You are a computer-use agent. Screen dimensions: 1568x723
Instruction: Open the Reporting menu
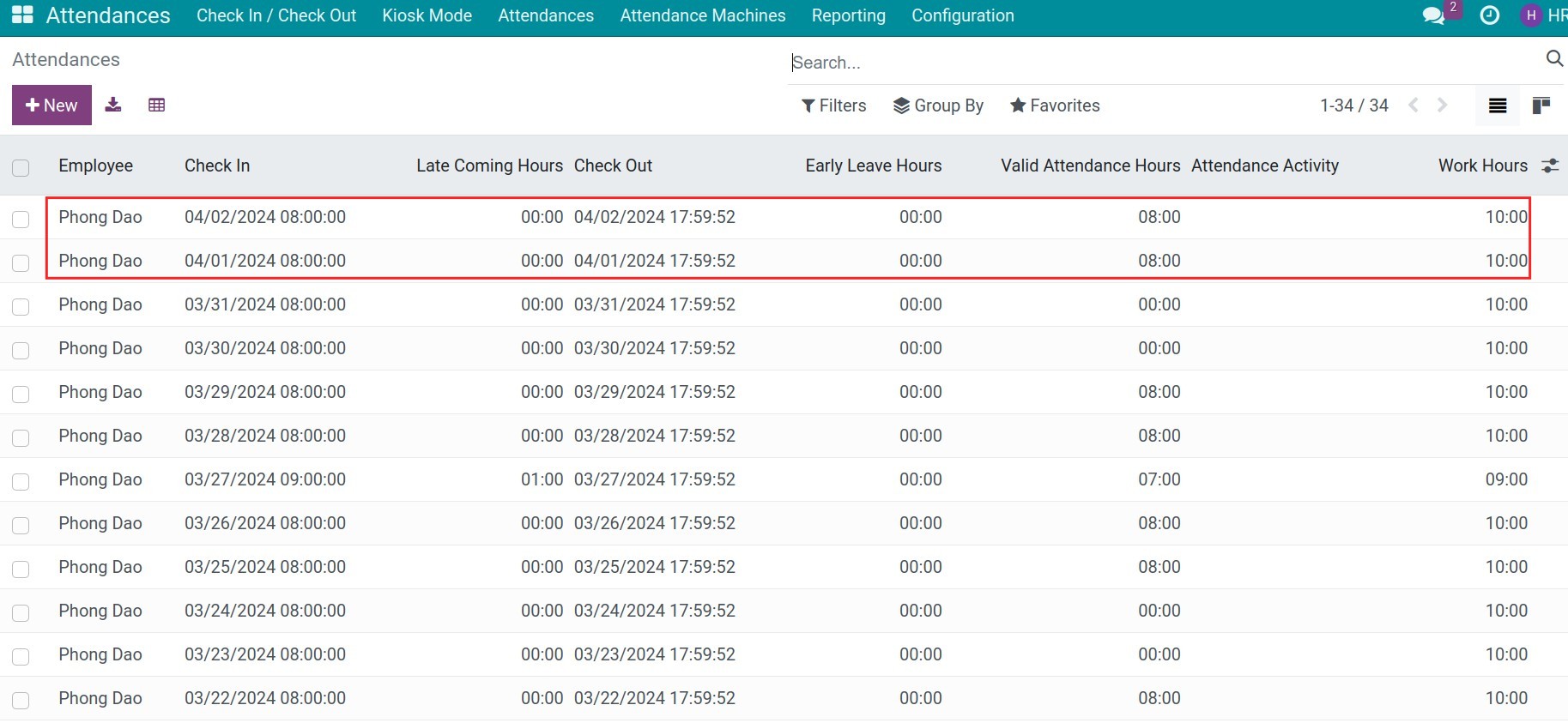(x=848, y=15)
